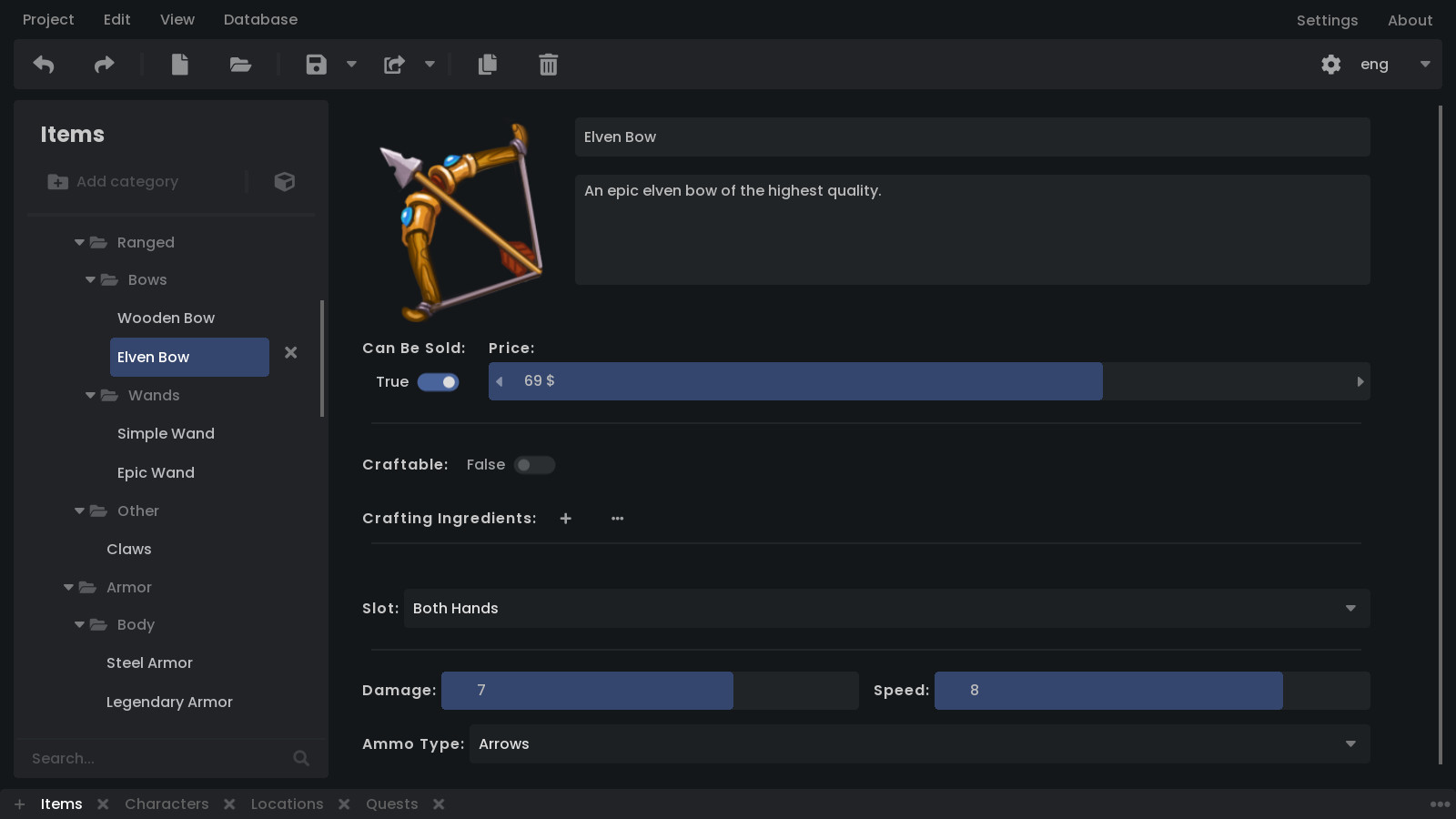Save the project with the floppy disk icon
The image size is (1456, 819).
316,65
